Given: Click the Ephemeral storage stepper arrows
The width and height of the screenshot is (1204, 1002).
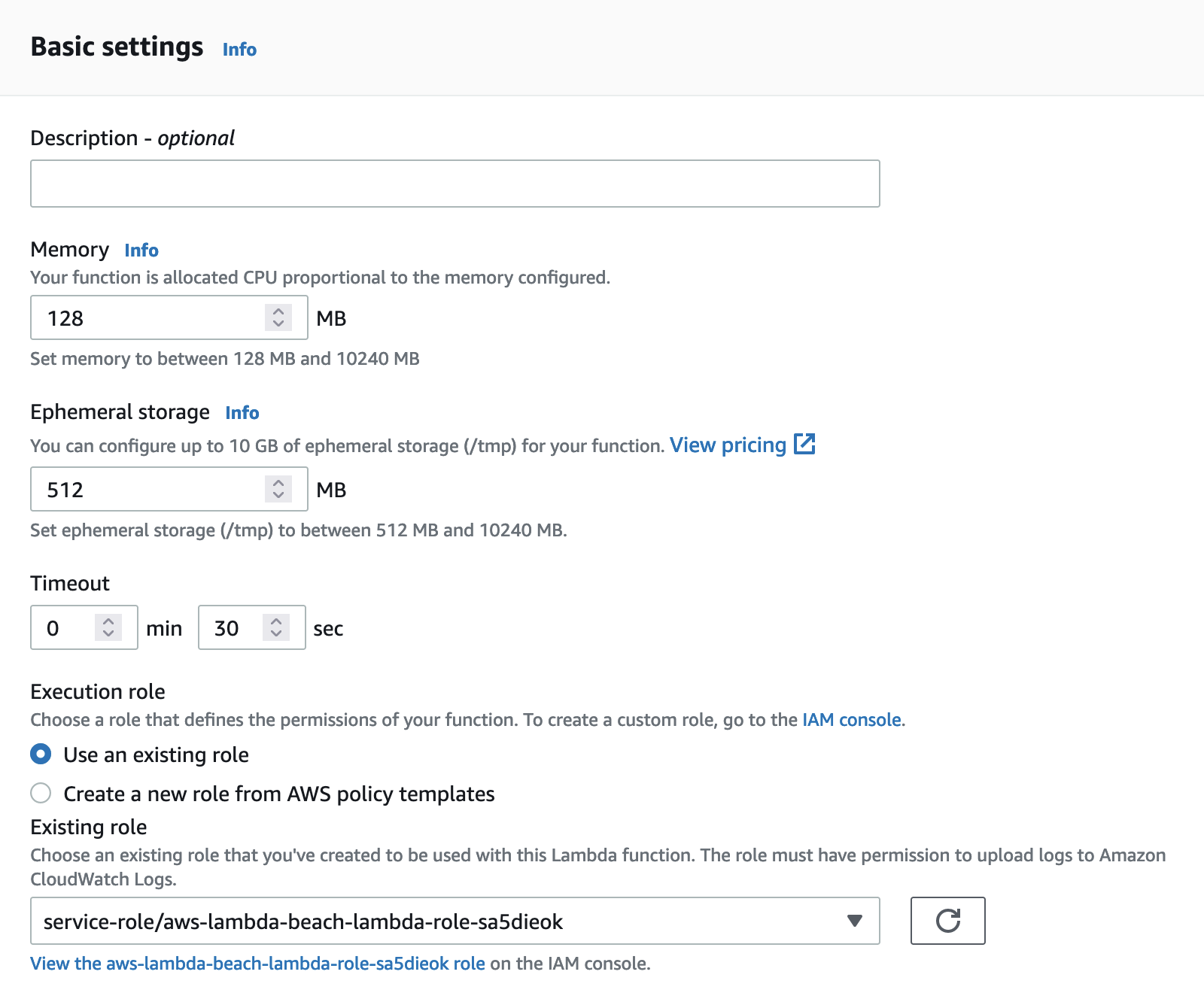Looking at the screenshot, I should tap(278, 489).
